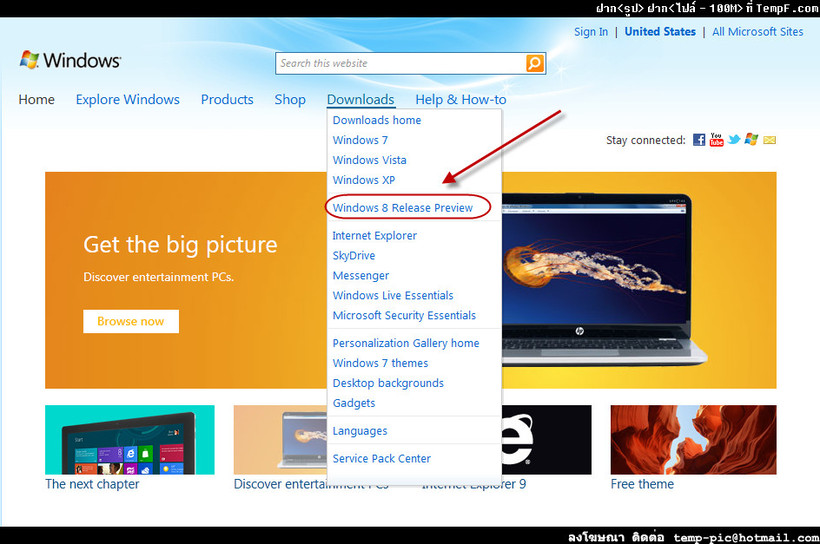Open All Microsoft Sites link
This screenshot has height=544, width=820.
click(757, 32)
